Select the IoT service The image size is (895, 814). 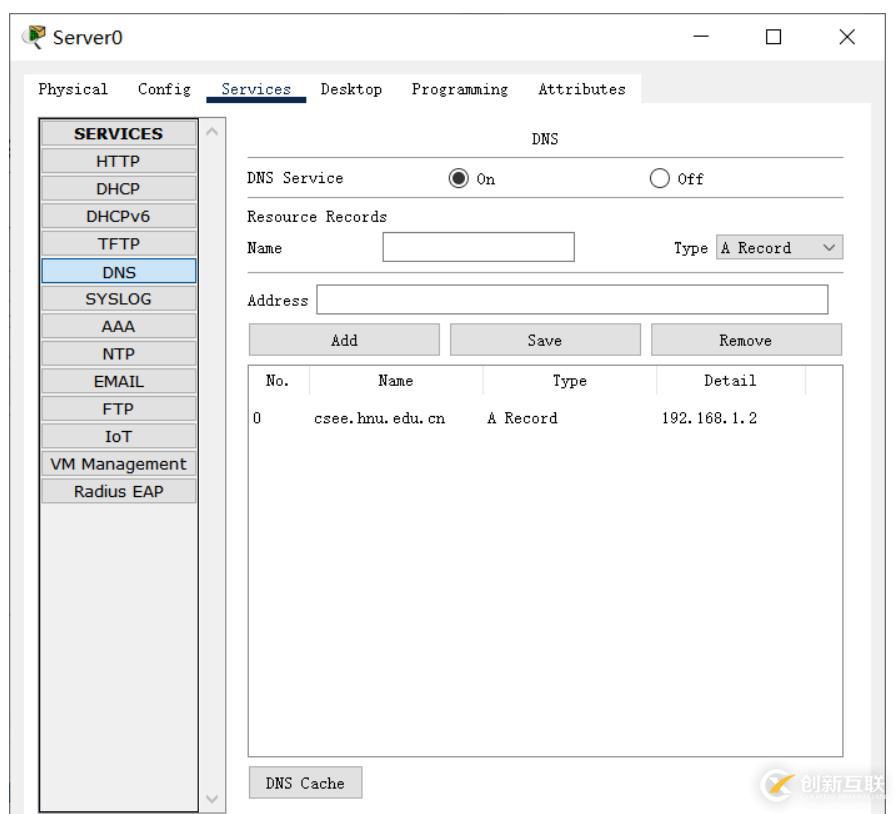coord(119,437)
